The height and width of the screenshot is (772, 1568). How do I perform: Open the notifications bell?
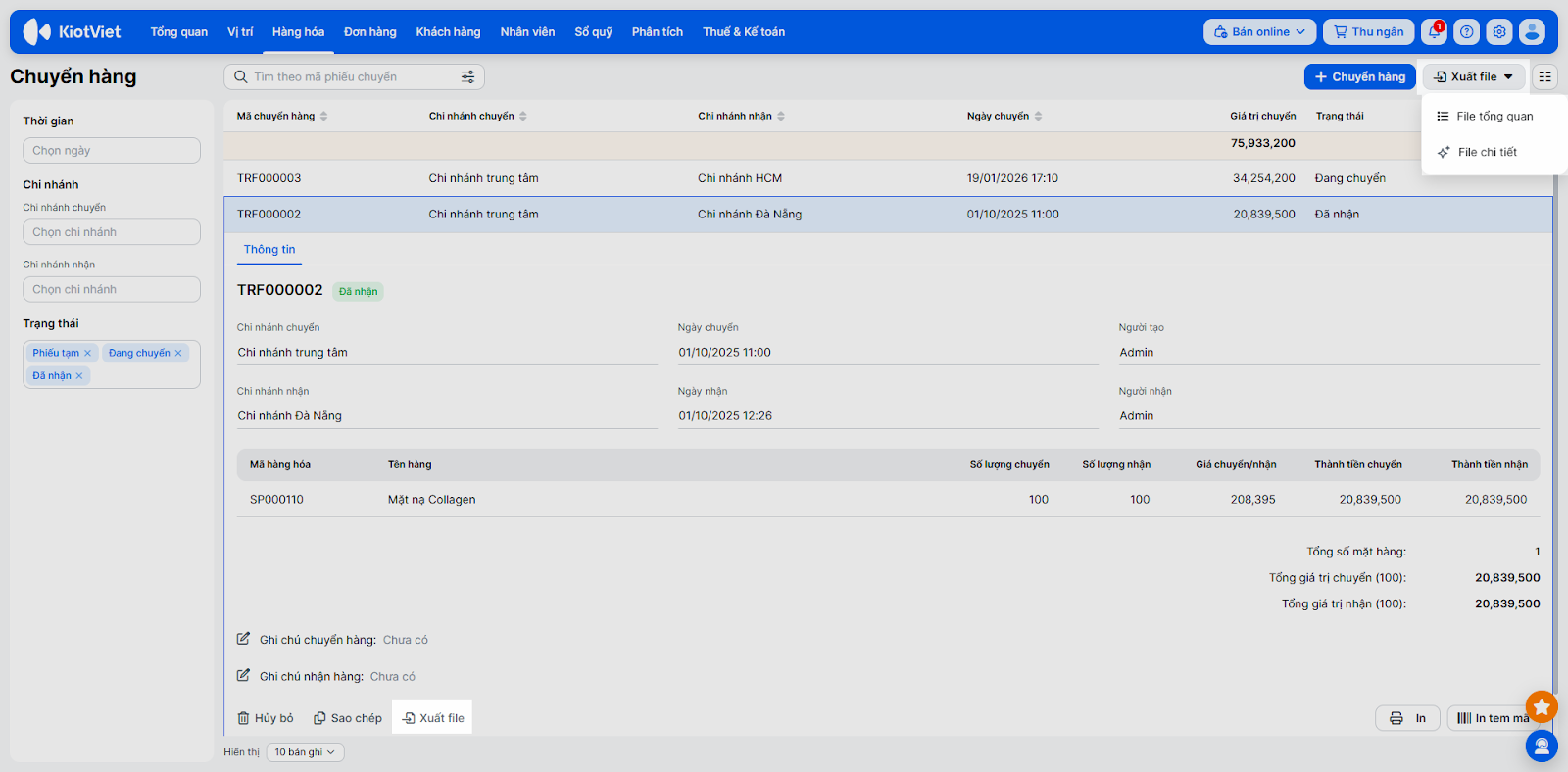tap(1434, 32)
